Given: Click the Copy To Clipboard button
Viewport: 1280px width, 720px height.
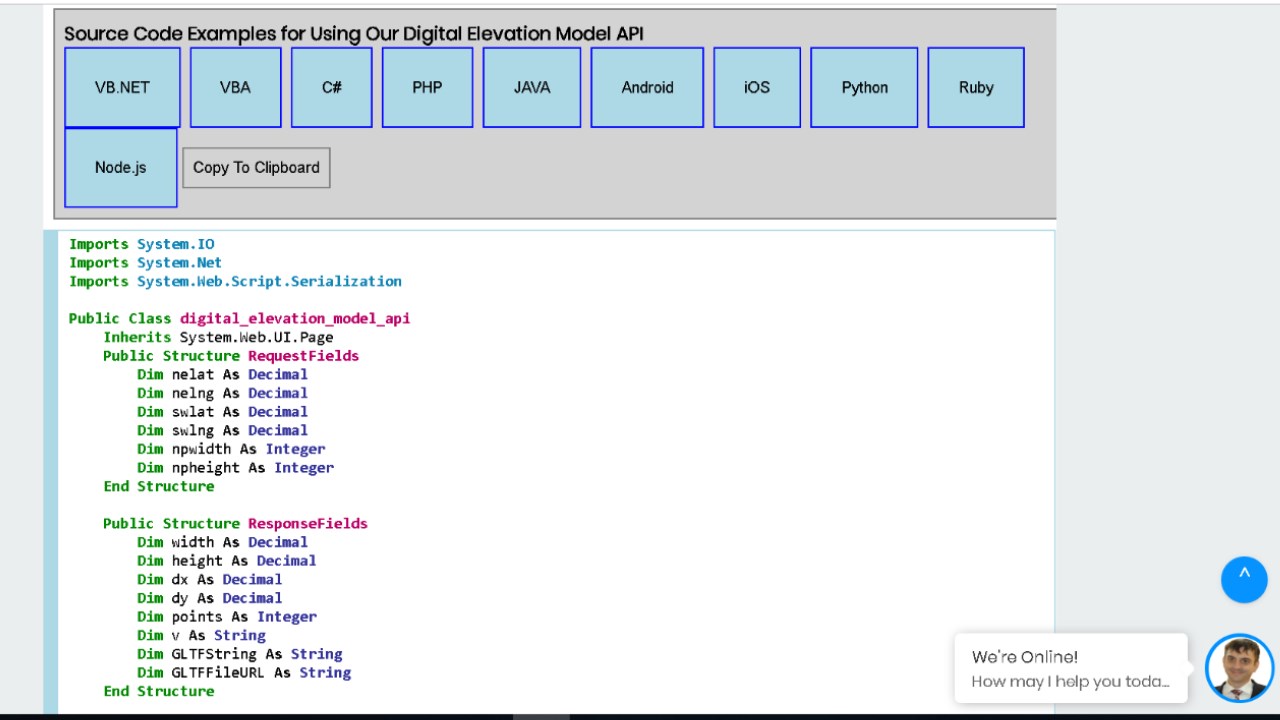Looking at the screenshot, I should (256, 167).
